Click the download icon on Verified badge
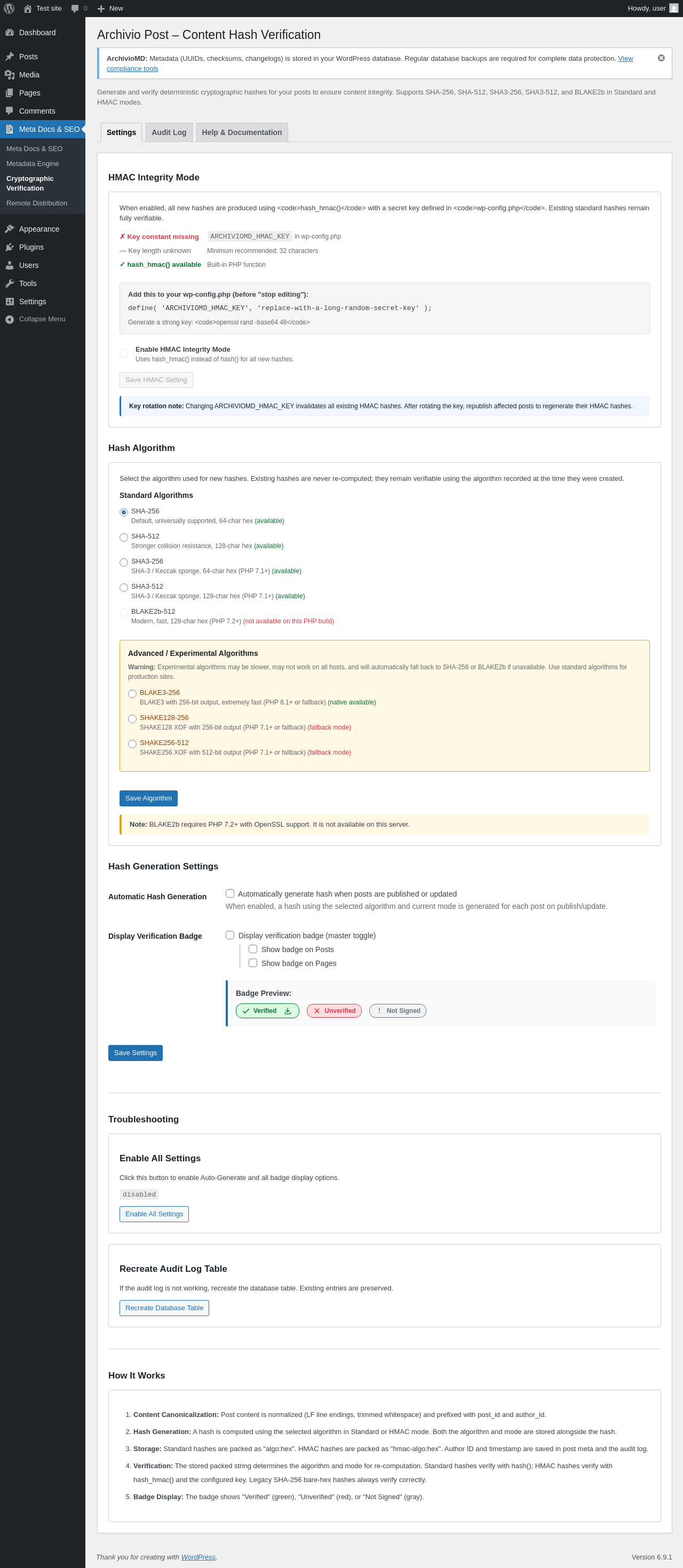The width and height of the screenshot is (683, 1568). tap(288, 1011)
